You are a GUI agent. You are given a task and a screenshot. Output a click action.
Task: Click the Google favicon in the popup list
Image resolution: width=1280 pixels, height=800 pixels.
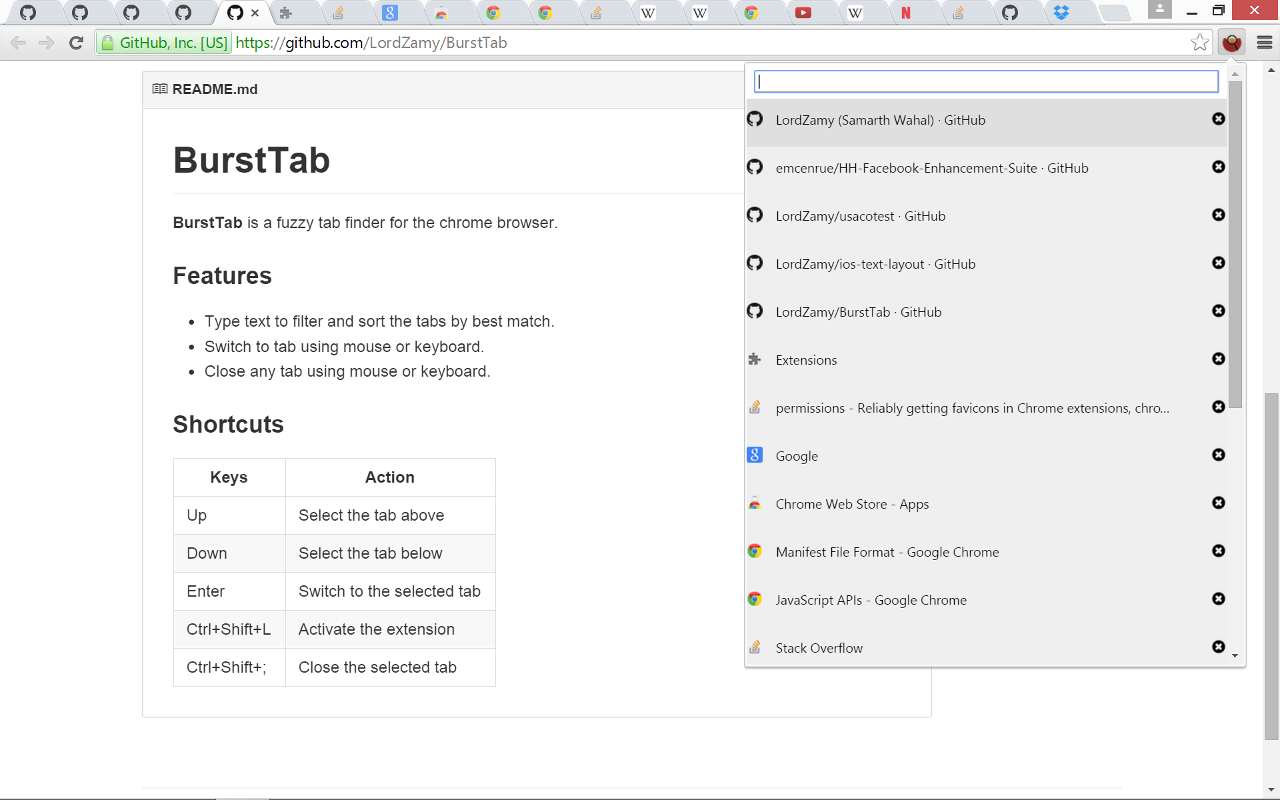(x=755, y=455)
